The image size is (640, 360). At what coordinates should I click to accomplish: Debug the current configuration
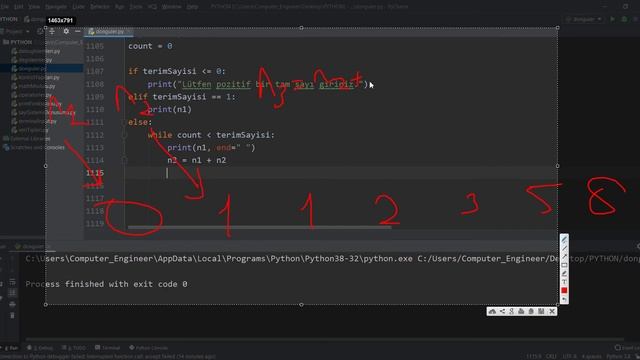624,19
